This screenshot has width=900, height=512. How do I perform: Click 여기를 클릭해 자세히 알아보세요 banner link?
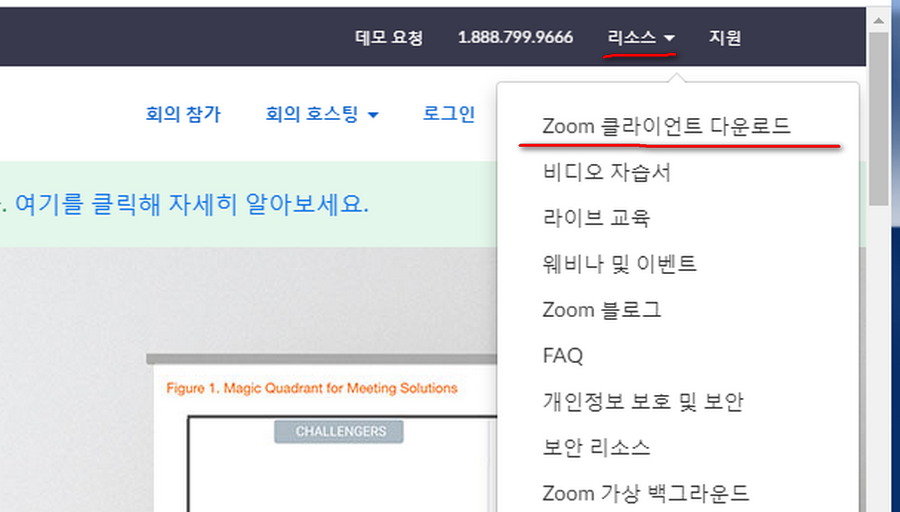(191, 204)
